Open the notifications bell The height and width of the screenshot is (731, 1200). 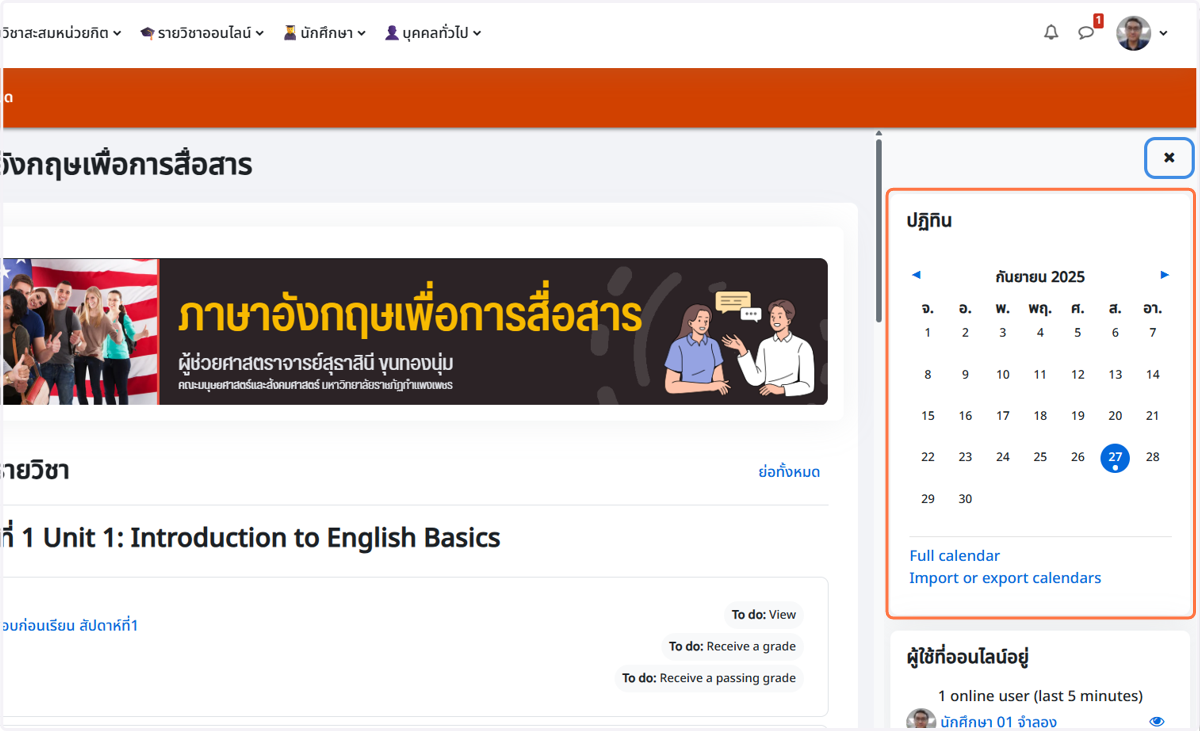(x=1051, y=33)
